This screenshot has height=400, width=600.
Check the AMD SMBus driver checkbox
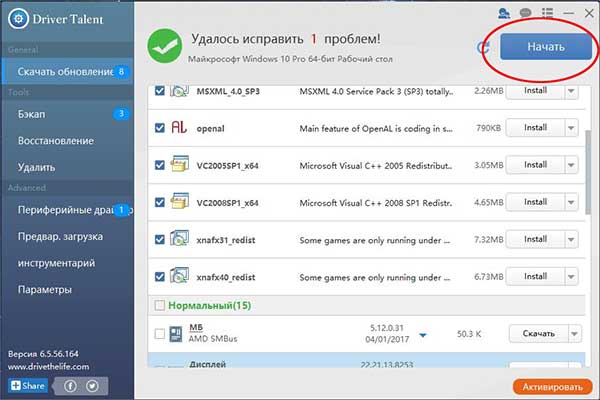160,334
